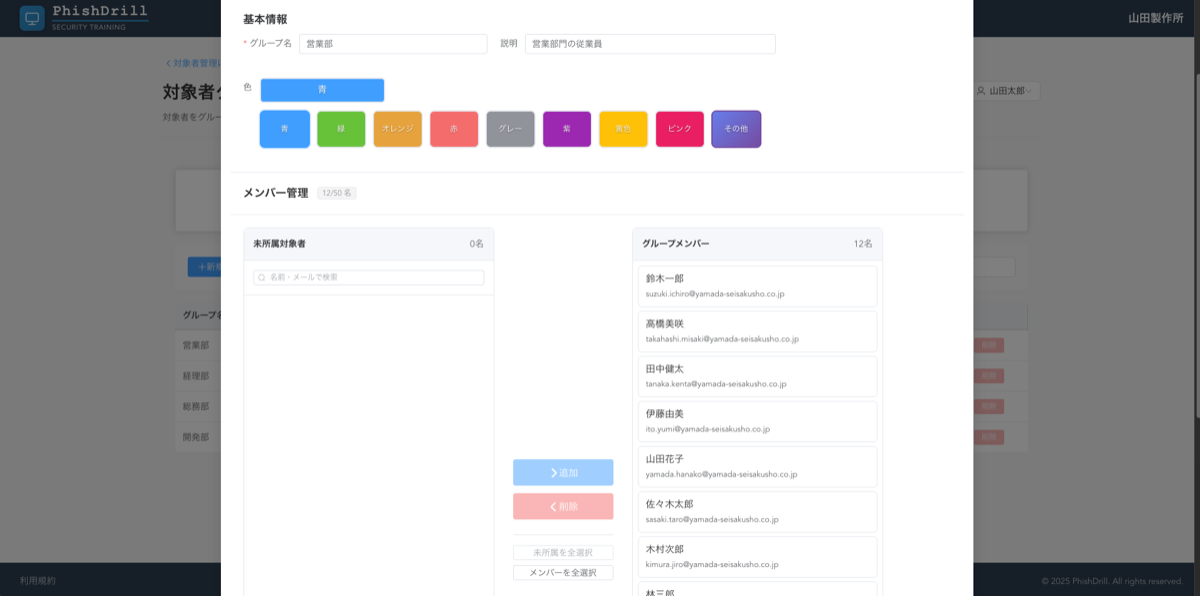Click the 削除 button with left chevron
The height and width of the screenshot is (596, 1200).
pyautogui.click(x=563, y=506)
